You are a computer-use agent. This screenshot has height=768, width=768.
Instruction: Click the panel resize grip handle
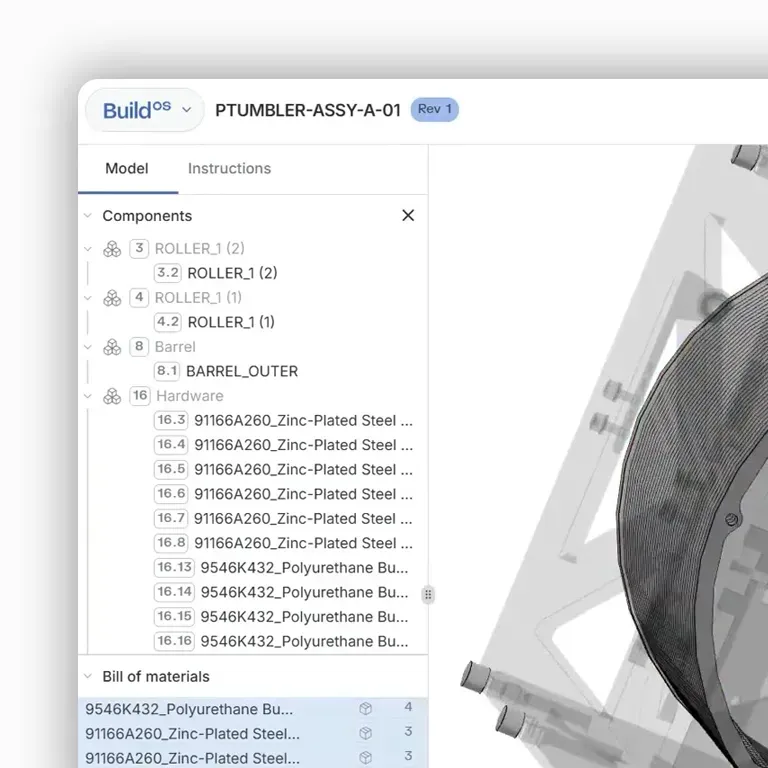pyautogui.click(x=428, y=595)
